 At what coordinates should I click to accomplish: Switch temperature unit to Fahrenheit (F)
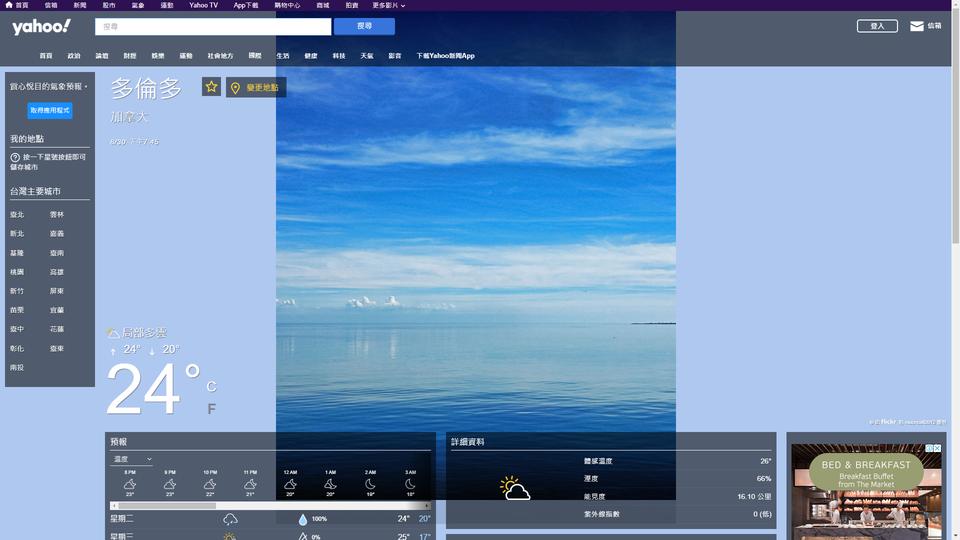tap(211, 409)
